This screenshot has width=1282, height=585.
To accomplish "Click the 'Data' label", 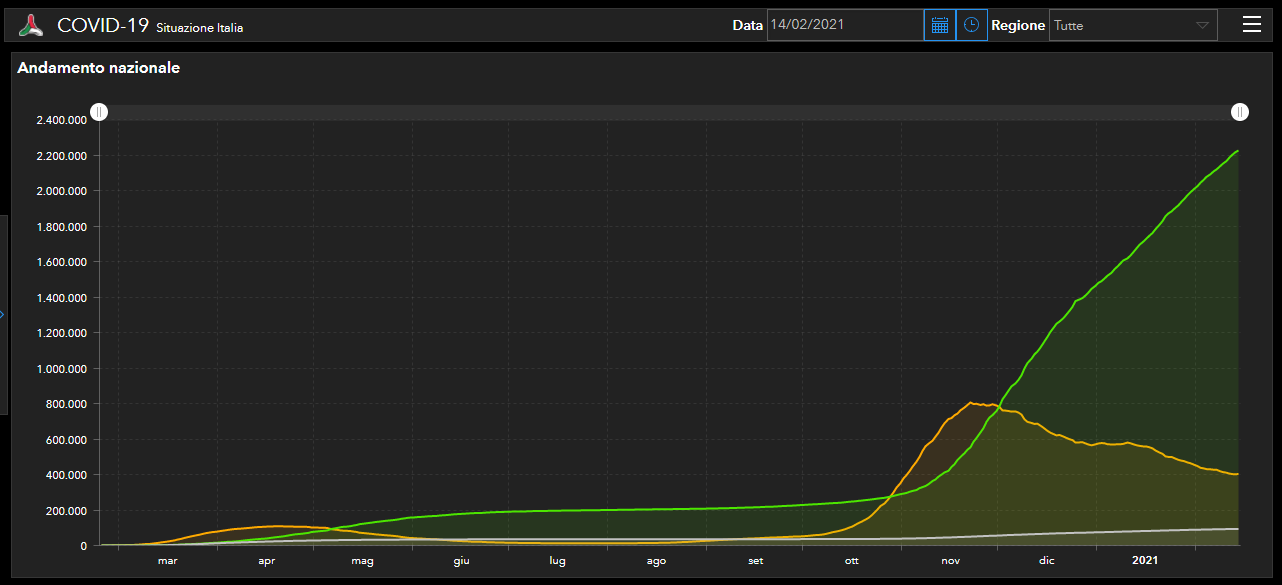I will pyautogui.click(x=747, y=26).
